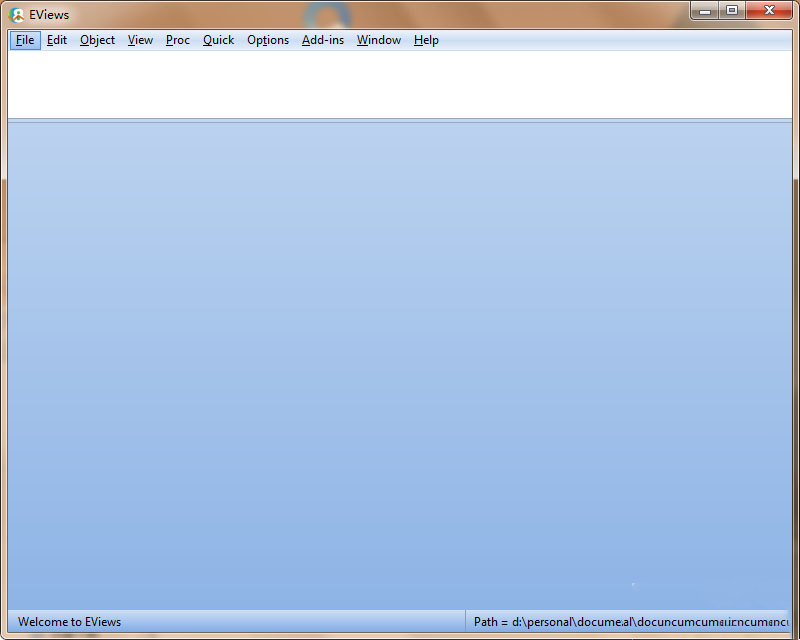Click the EViews title bar text

tap(48, 14)
